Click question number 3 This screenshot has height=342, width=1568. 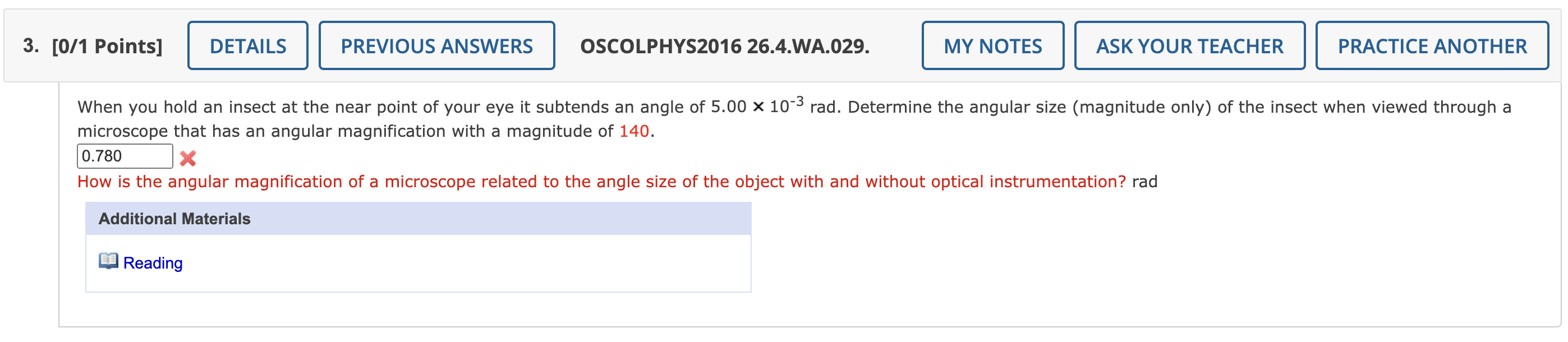[28, 45]
